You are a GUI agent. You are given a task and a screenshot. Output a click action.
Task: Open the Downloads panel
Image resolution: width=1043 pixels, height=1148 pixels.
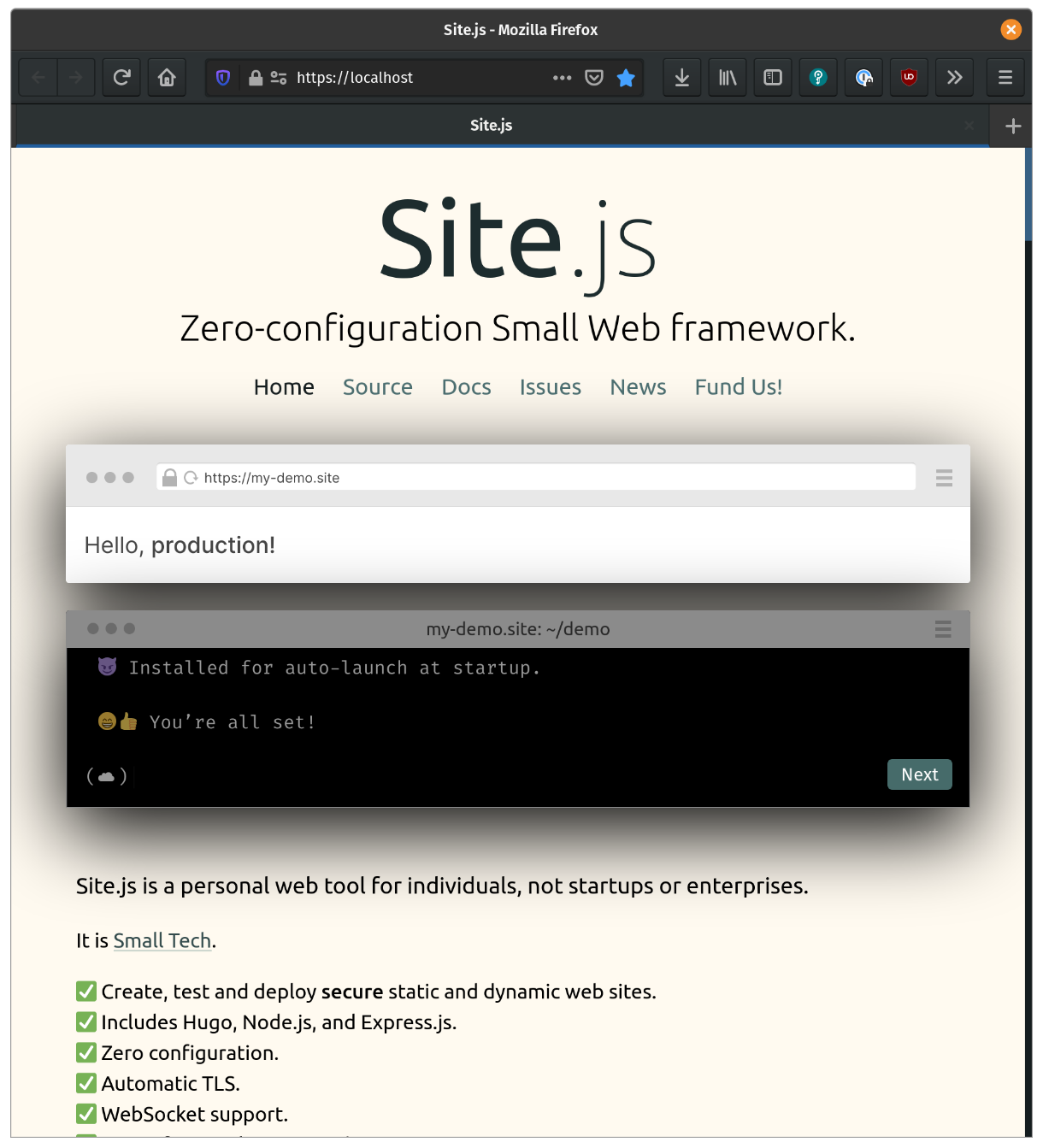682,78
